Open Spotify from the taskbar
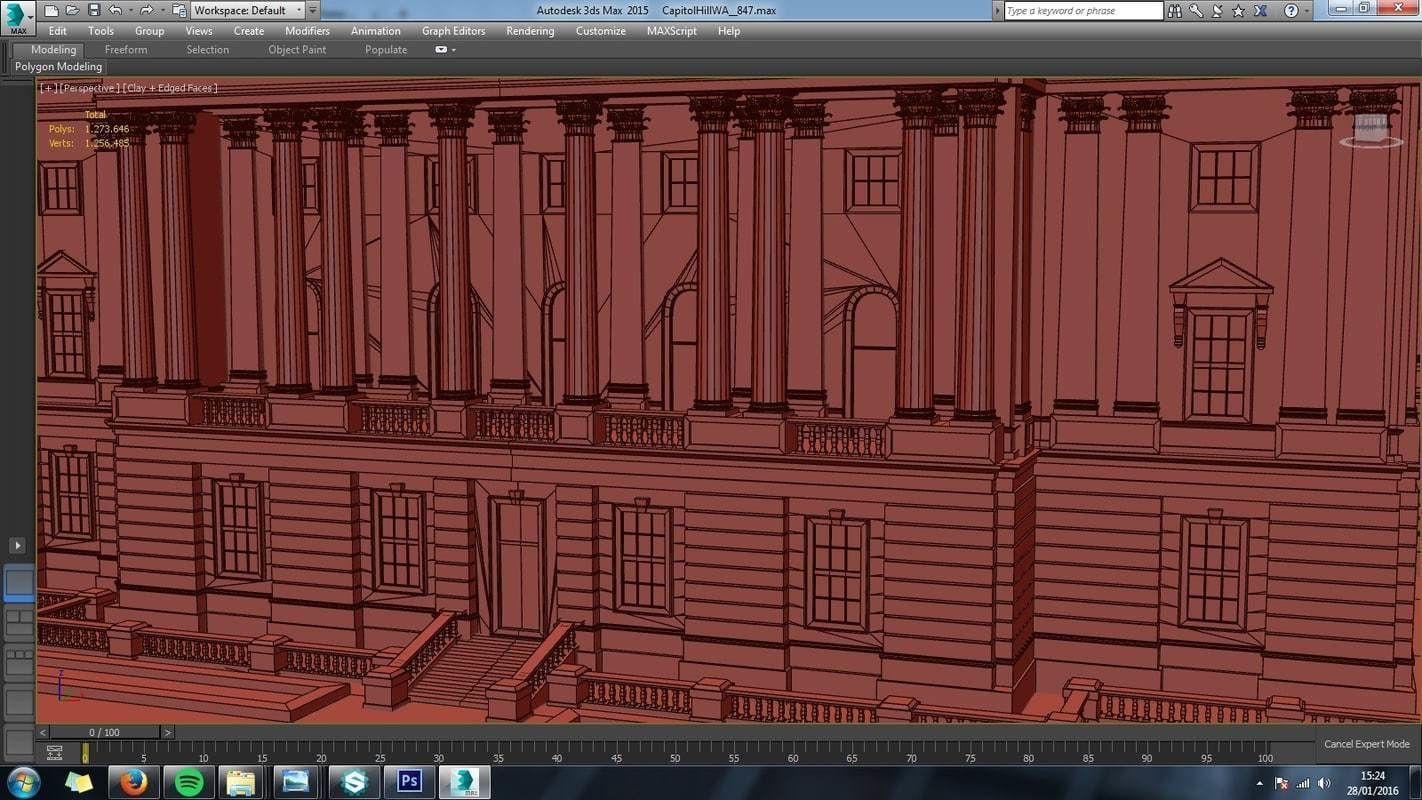This screenshot has height=800, width=1422. click(x=188, y=782)
